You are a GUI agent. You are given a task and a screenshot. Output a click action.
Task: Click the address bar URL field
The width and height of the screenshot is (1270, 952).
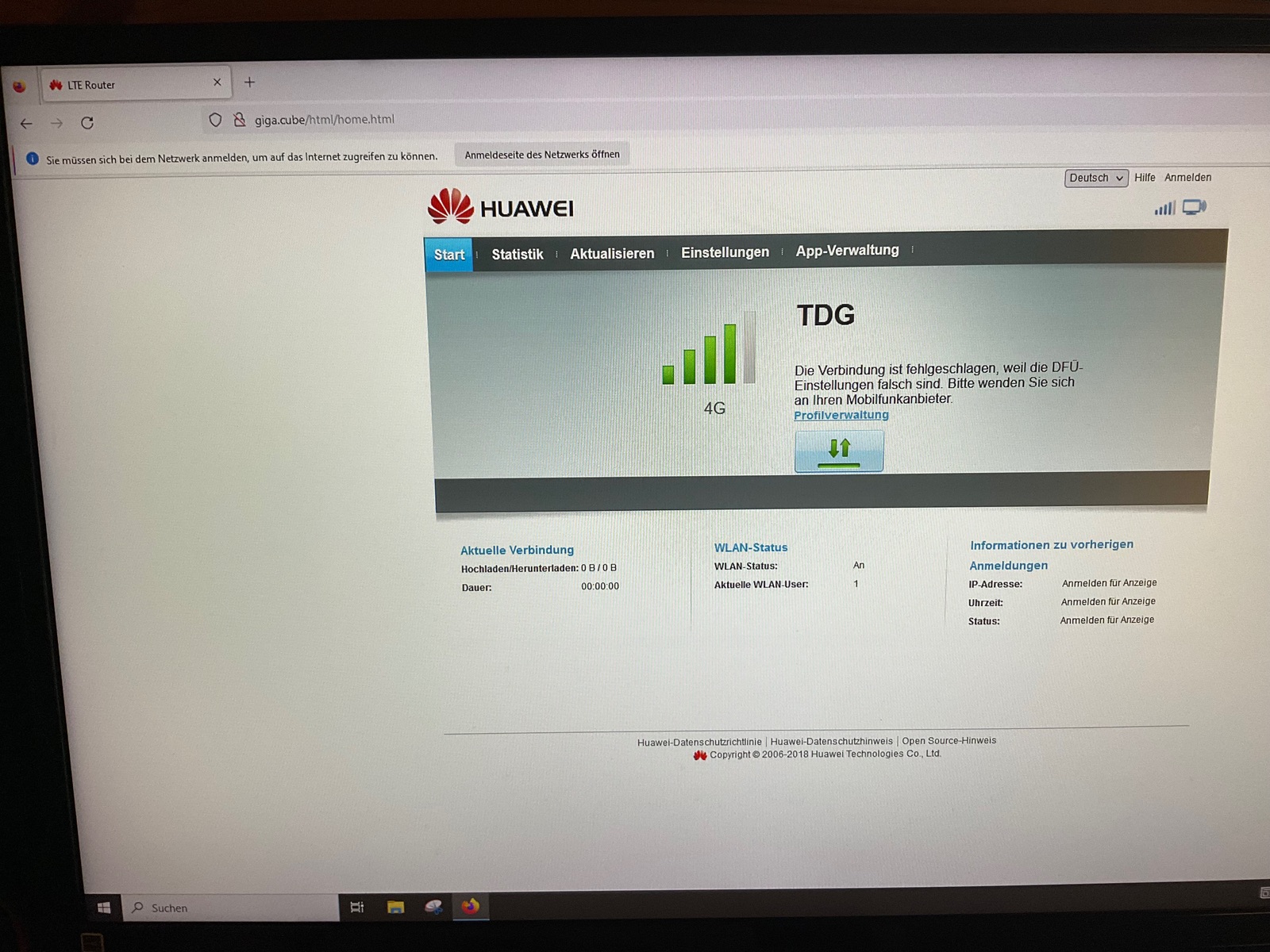click(476, 120)
